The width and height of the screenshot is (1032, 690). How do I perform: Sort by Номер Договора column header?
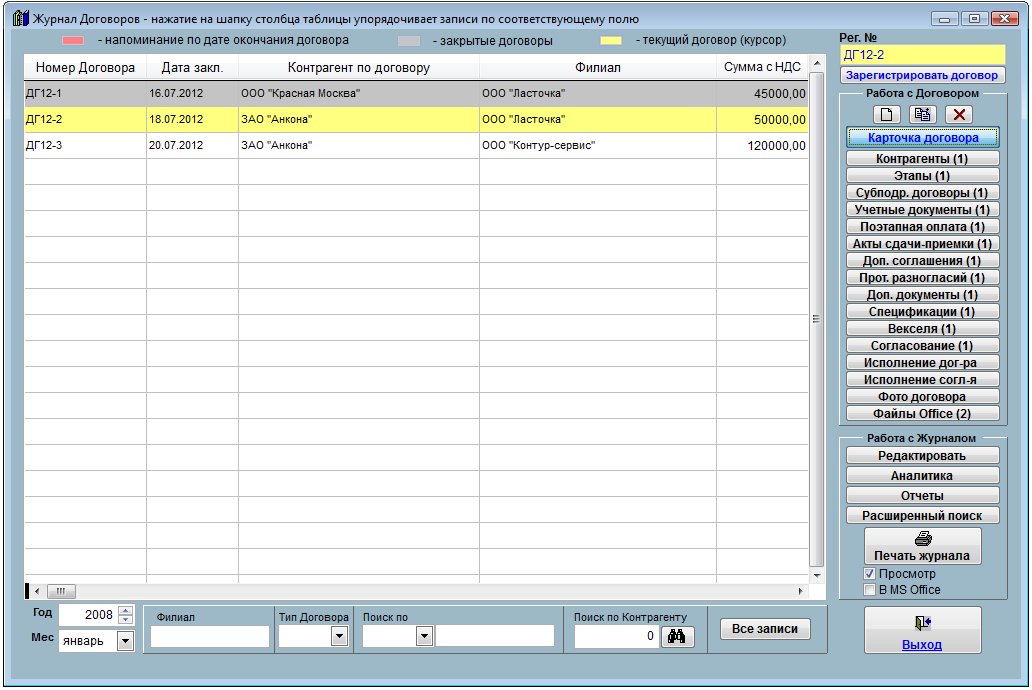(x=84, y=68)
